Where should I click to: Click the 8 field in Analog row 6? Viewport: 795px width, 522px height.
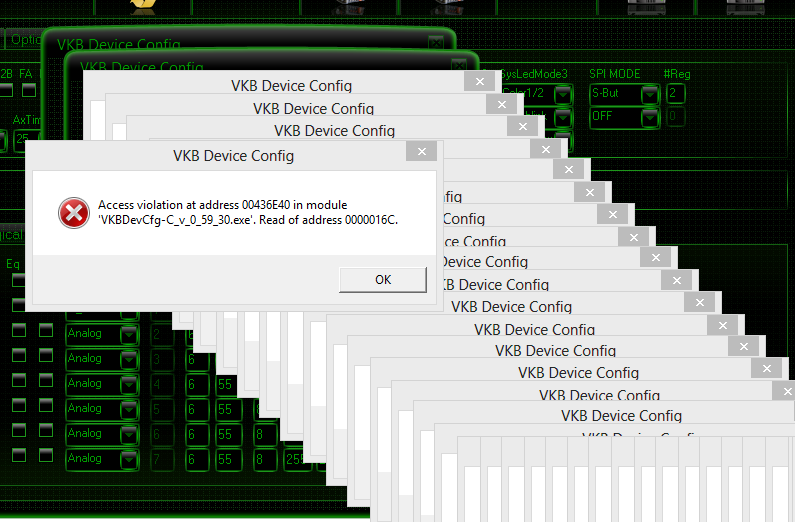pos(264,434)
